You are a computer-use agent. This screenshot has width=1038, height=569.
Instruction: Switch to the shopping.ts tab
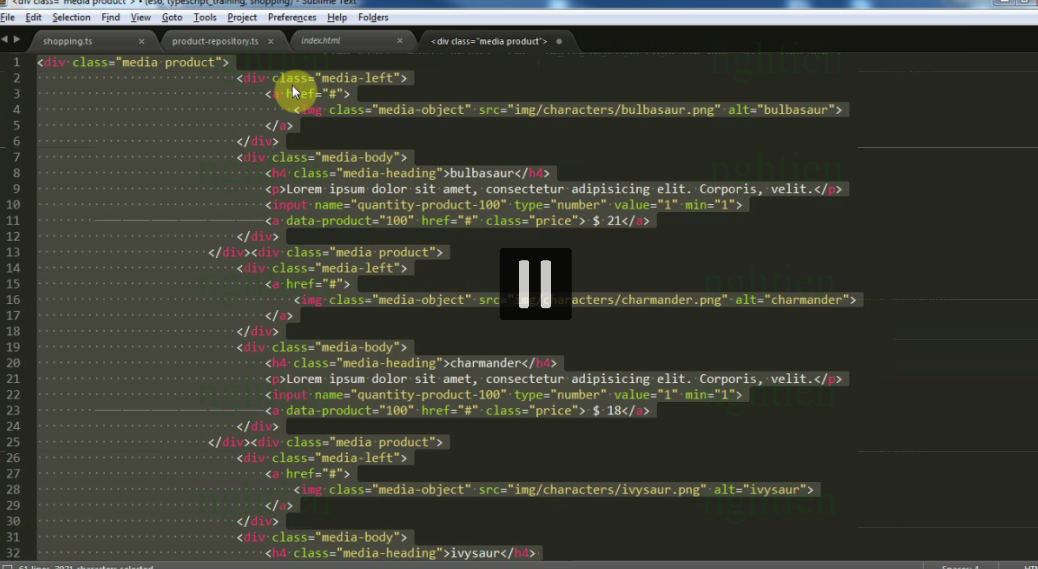pos(67,41)
